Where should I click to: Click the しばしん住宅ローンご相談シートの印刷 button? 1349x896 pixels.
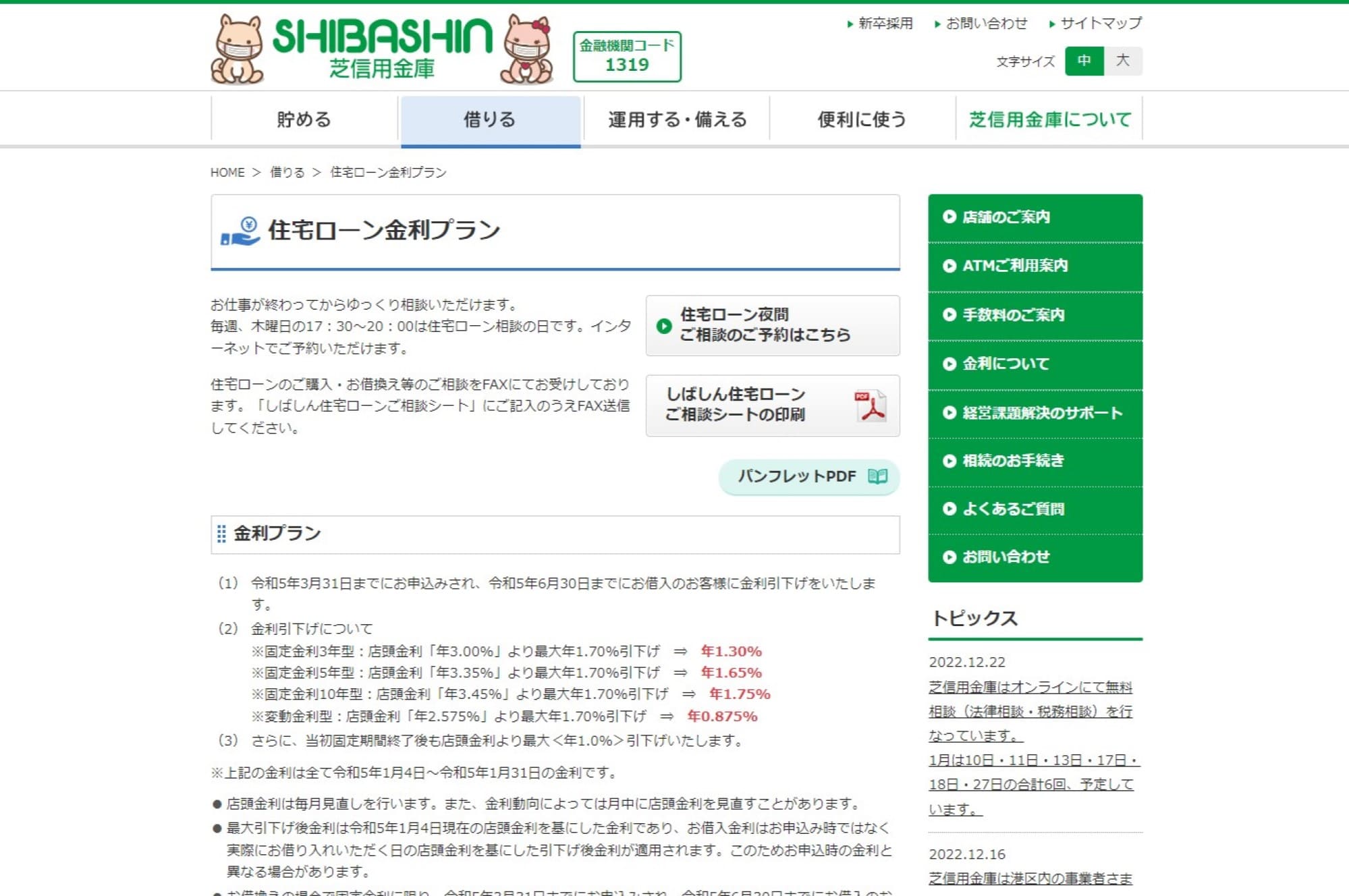pyautogui.click(x=773, y=405)
